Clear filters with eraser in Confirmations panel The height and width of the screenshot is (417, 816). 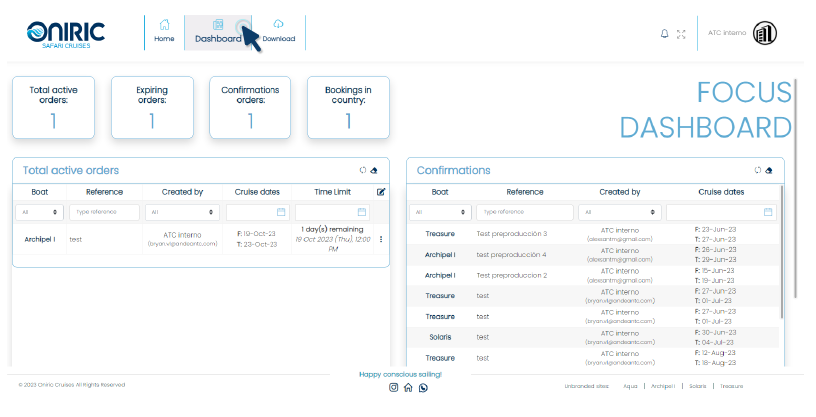(769, 170)
